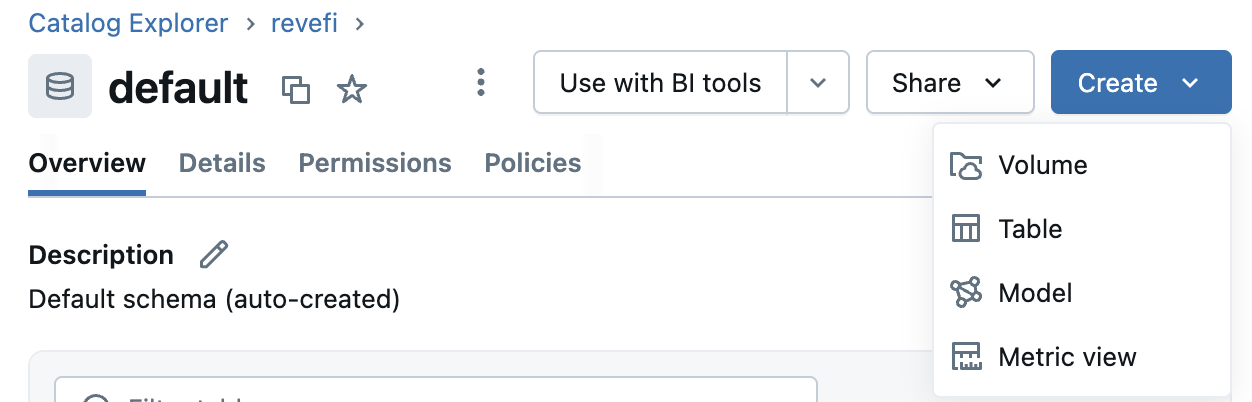Copy the schema name with copy icon
The height and width of the screenshot is (402, 1252).
[295, 90]
